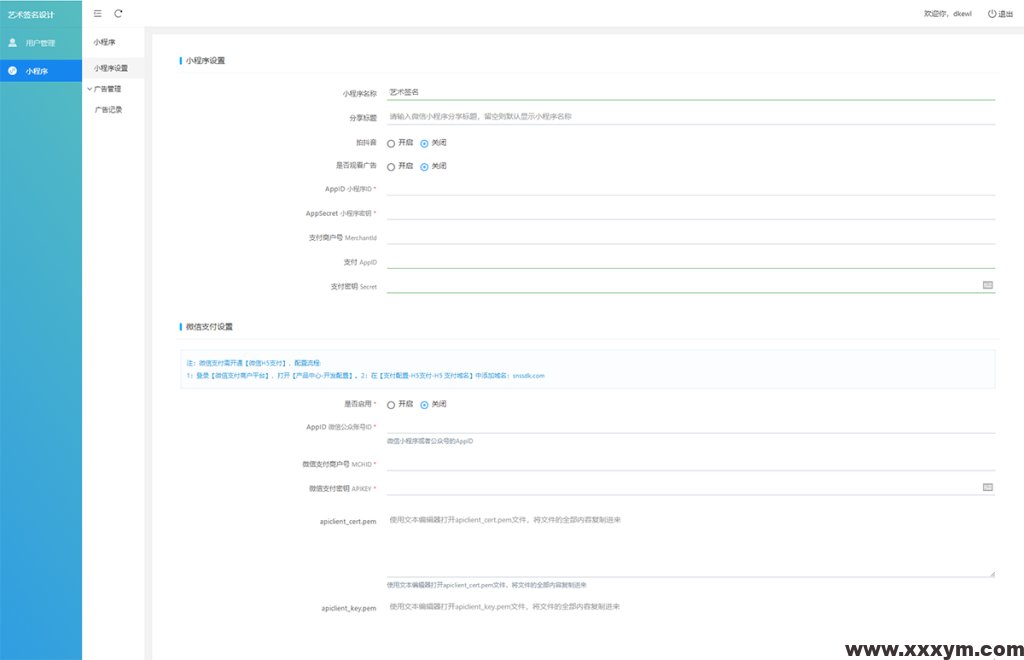Click keyboard icon in 支付密钥 Secret field
Image resolution: width=1024 pixels, height=660 pixels.
point(987,285)
